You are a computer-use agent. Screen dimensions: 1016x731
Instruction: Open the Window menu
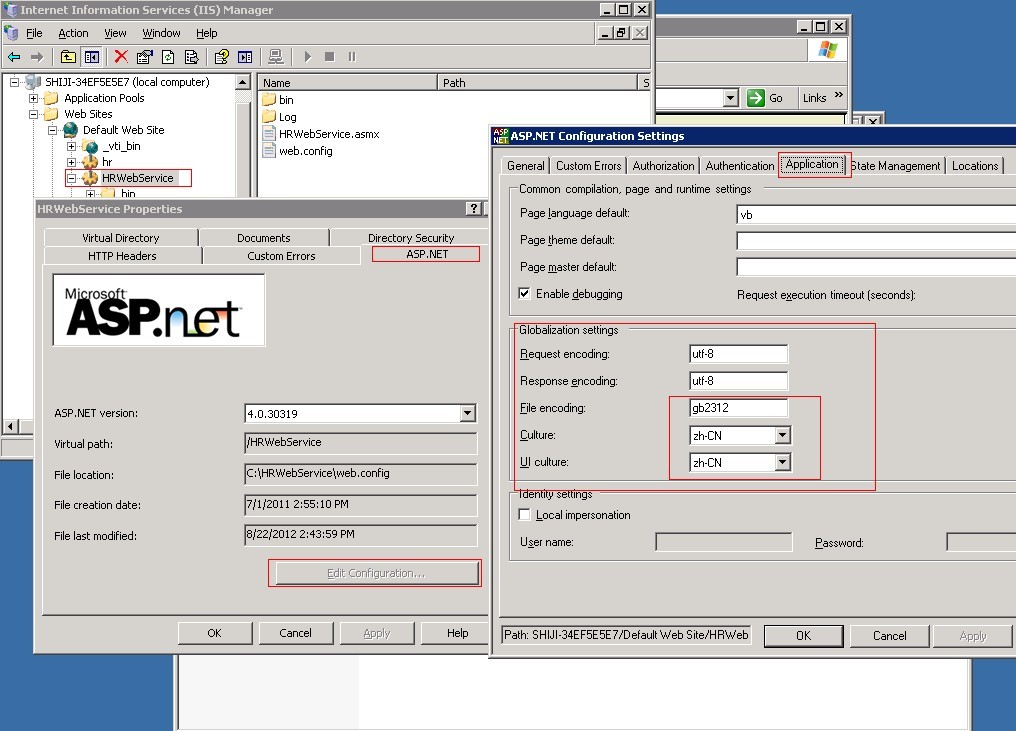(x=161, y=33)
